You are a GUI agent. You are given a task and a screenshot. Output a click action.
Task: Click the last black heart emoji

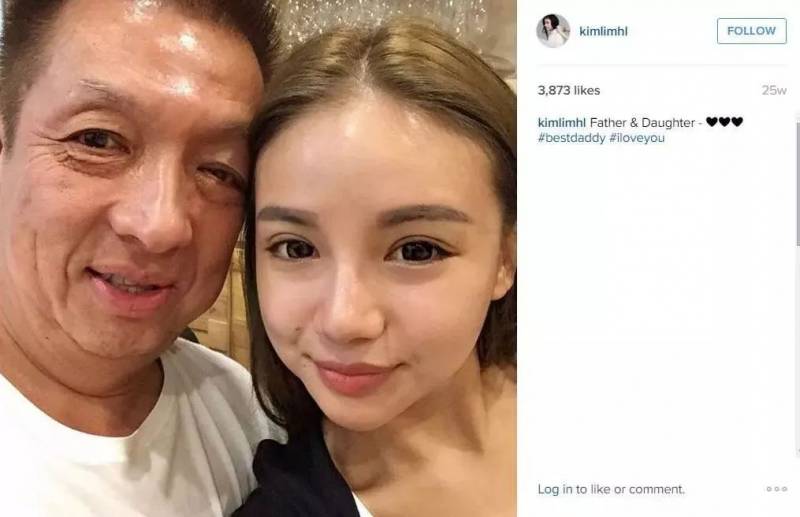[737, 122]
